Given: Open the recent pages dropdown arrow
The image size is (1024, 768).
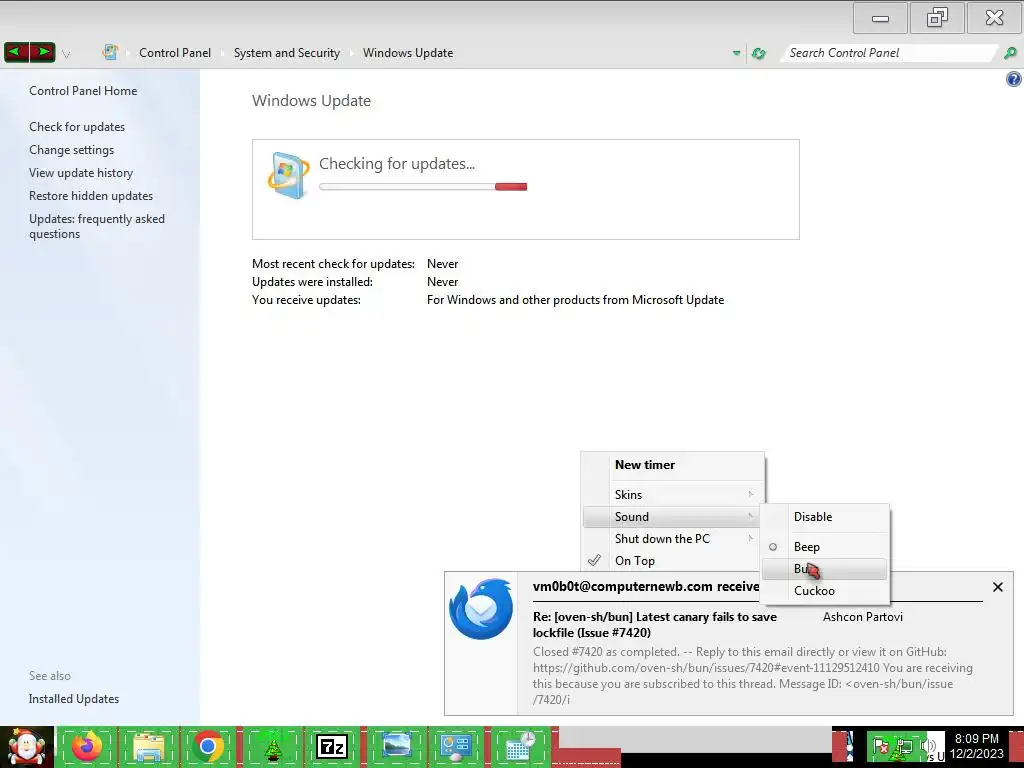Looking at the screenshot, I should tap(66, 54).
